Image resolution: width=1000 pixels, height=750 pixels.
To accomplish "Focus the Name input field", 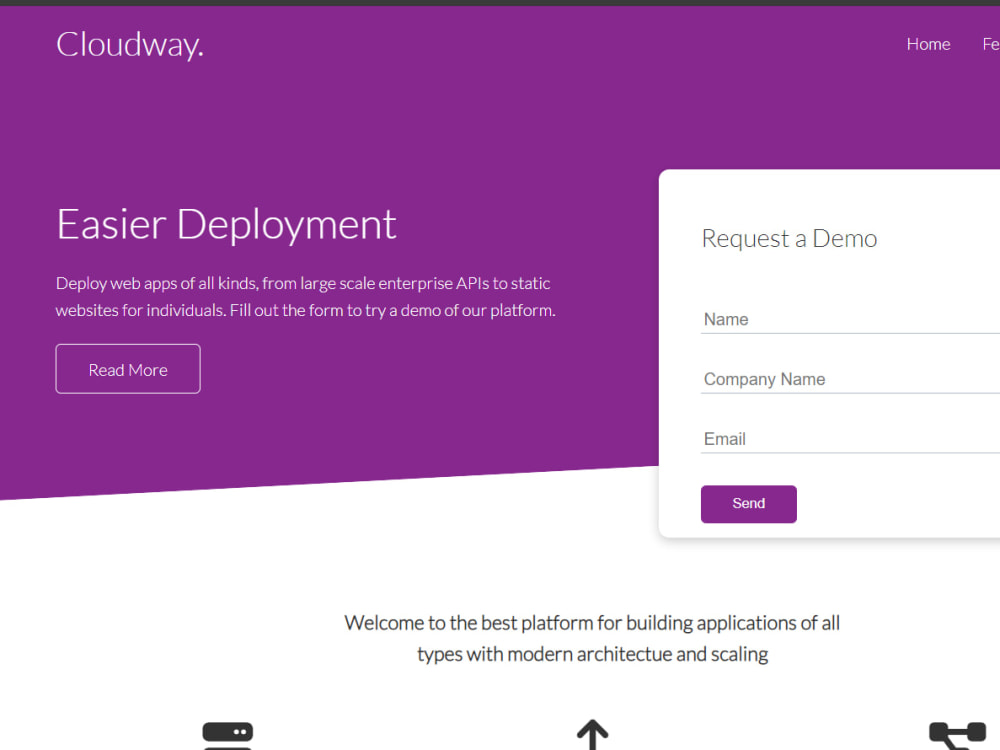I will pyautogui.click(x=850, y=319).
